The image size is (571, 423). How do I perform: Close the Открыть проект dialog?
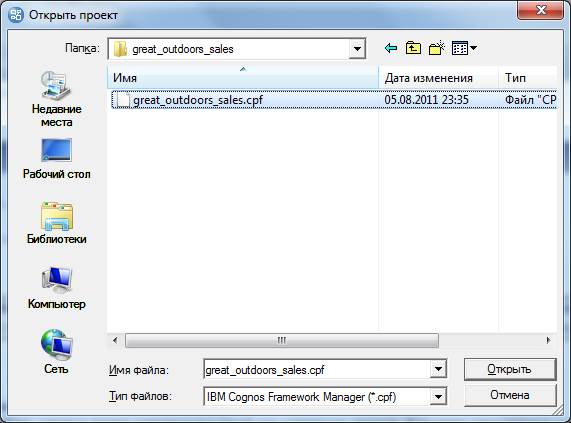click(540, 10)
